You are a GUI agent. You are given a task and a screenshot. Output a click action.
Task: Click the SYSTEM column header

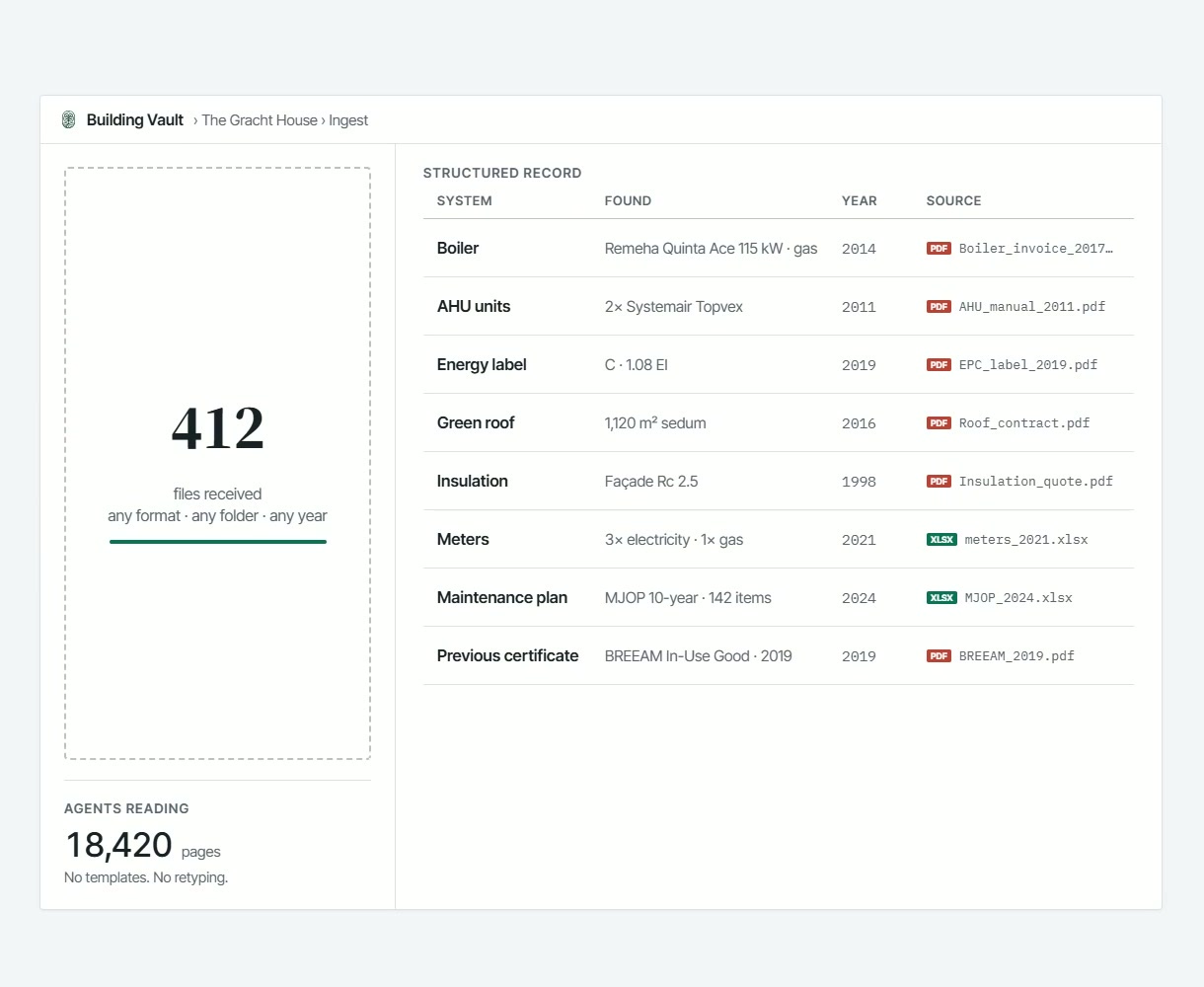[x=465, y=200]
